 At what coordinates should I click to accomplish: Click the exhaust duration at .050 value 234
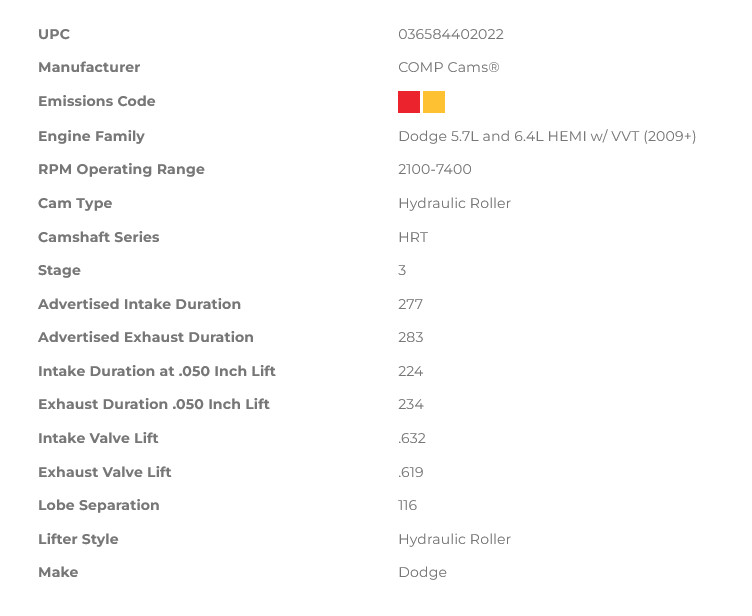pos(411,404)
